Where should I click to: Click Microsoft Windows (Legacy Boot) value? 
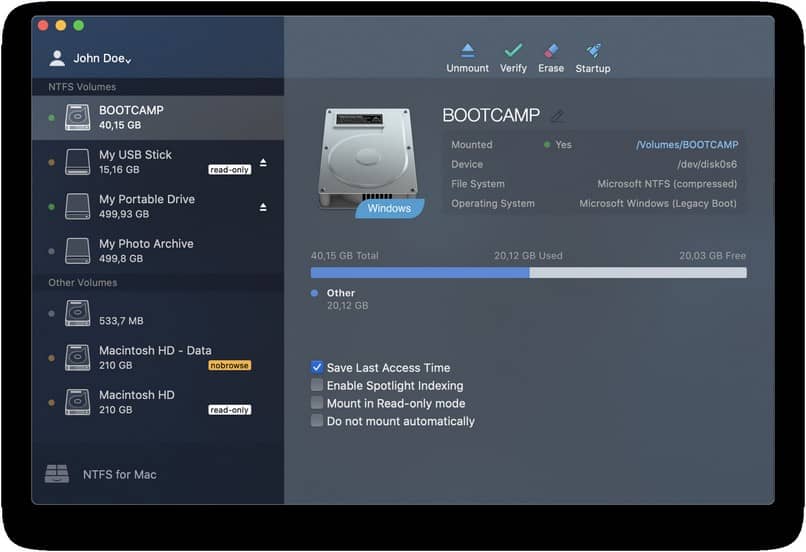click(658, 204)
